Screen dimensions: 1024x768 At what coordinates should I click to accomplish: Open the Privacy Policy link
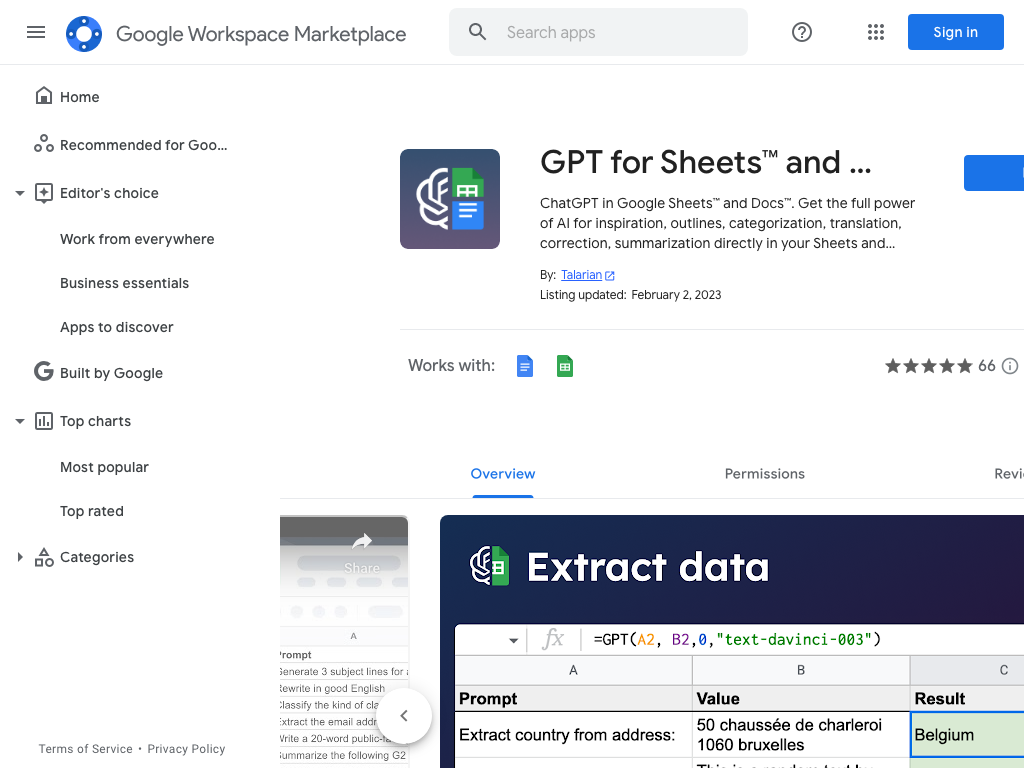pos(186,749)
